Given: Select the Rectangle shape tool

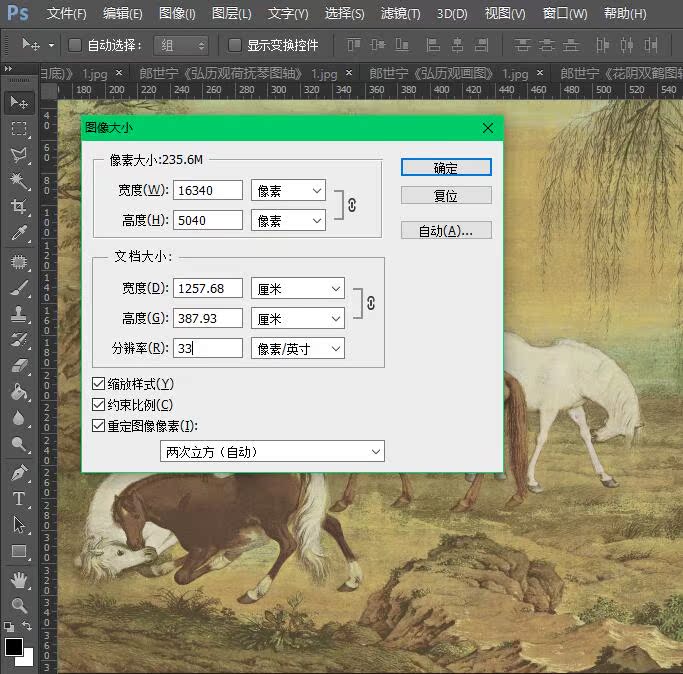Looking at the screenshot, I should click(x=19, y=551).
